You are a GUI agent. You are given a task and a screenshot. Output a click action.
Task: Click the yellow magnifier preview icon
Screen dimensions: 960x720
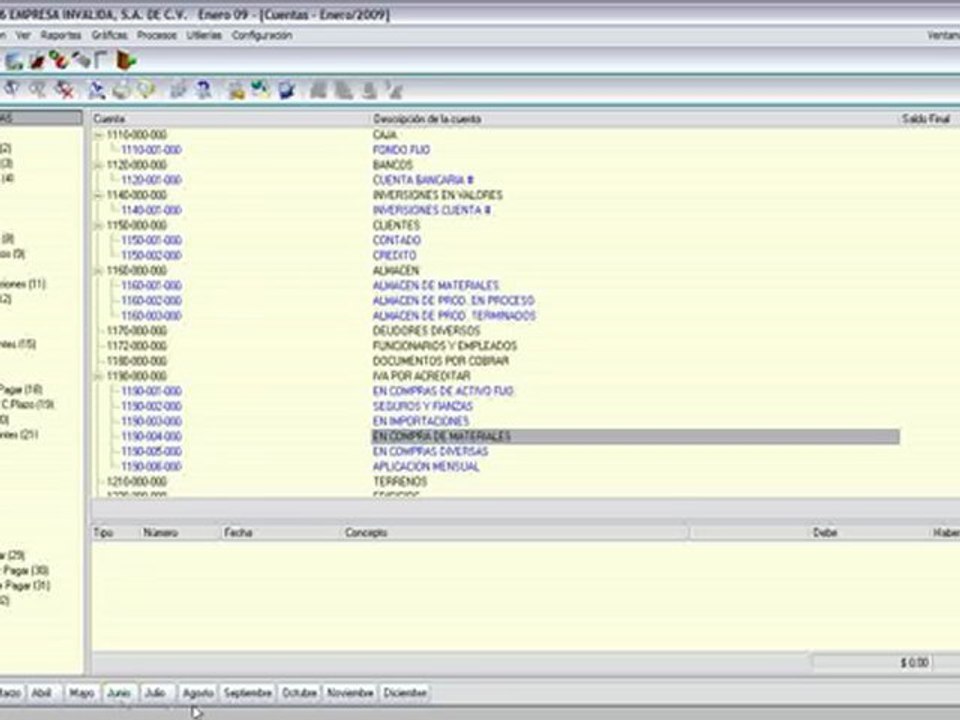pos(146,90)
